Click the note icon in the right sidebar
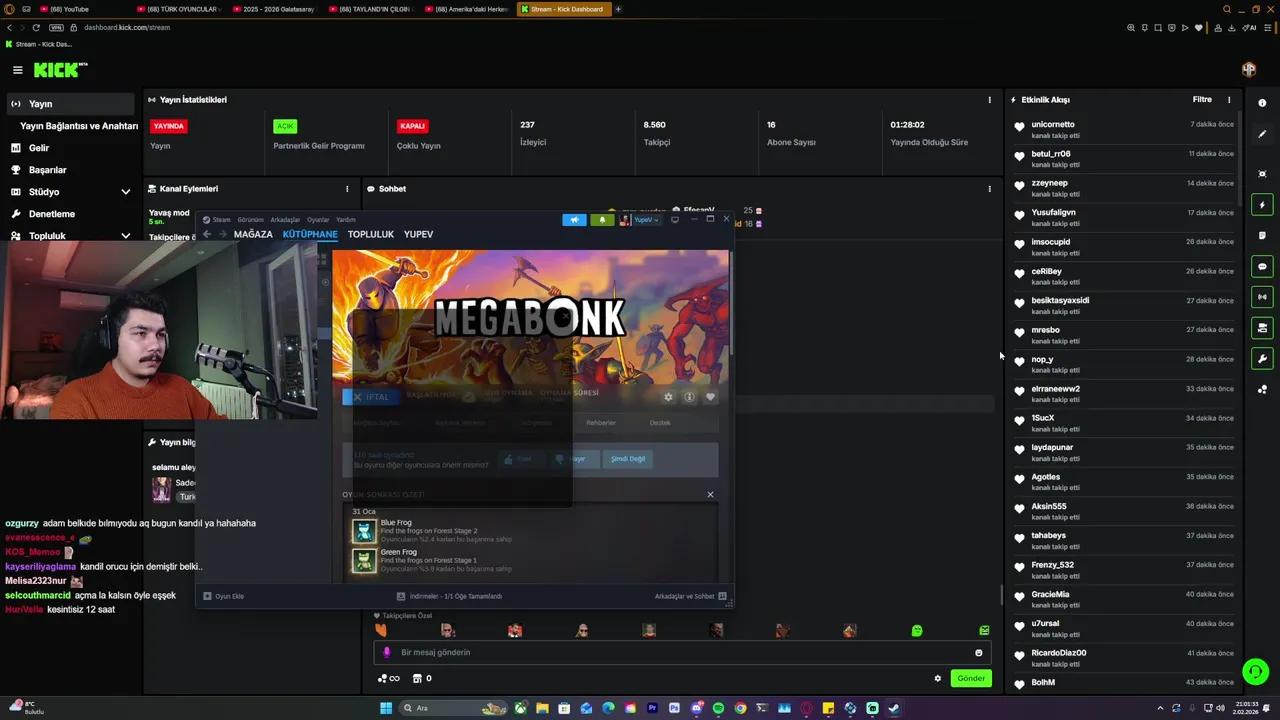The height and width of the screenshot is (720, 1280). [x=1262, y=236]
